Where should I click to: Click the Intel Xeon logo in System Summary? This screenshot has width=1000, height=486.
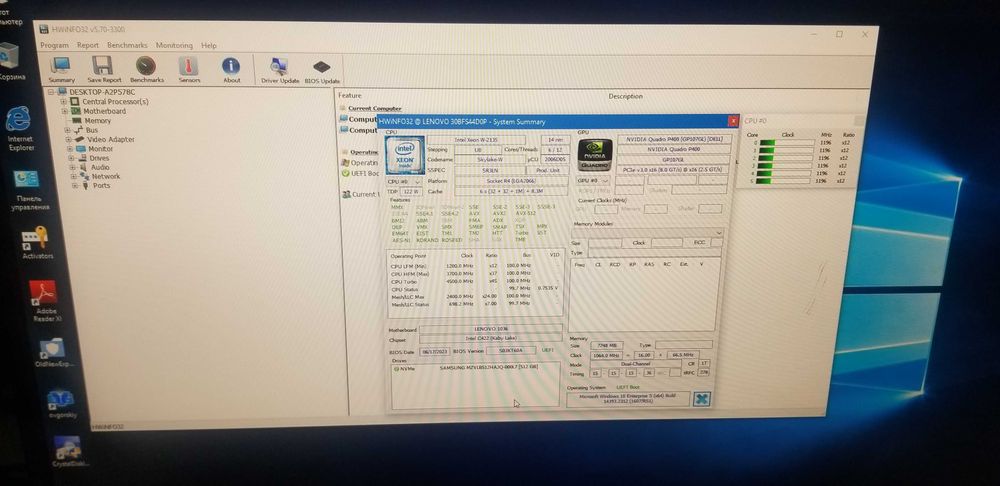pos(405,154)
